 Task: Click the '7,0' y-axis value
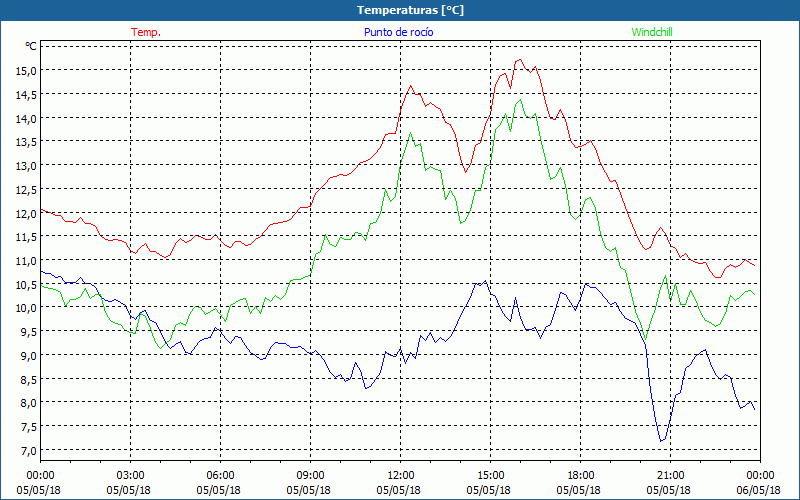click(x=29, y=451)
